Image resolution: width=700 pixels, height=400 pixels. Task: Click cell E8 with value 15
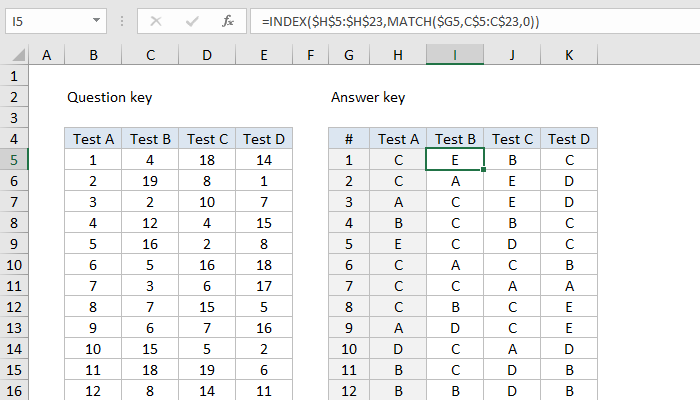click(x=264, y=223)
